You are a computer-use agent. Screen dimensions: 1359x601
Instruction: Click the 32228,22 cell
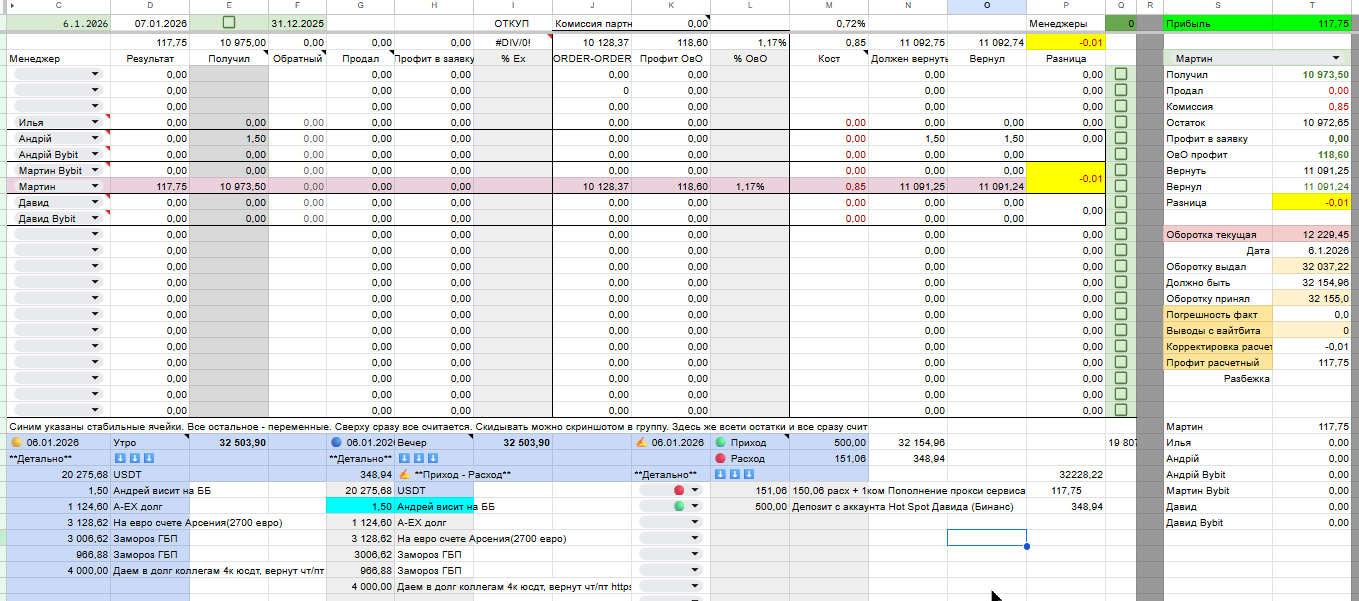(x=1066, y=474)
